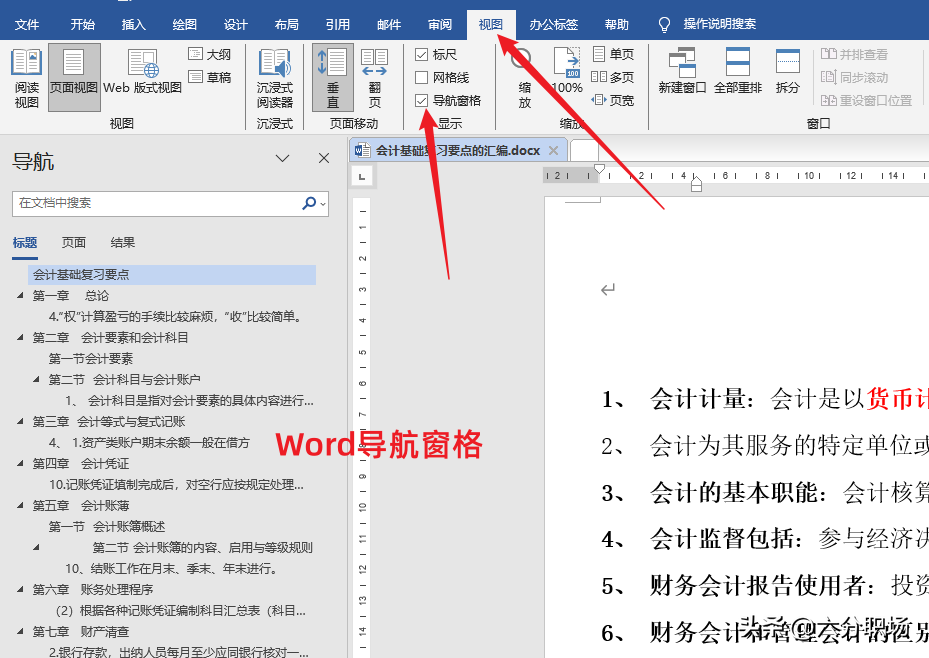
Task: Collapse 第一章 总论 heading
Action: [20, 295]
